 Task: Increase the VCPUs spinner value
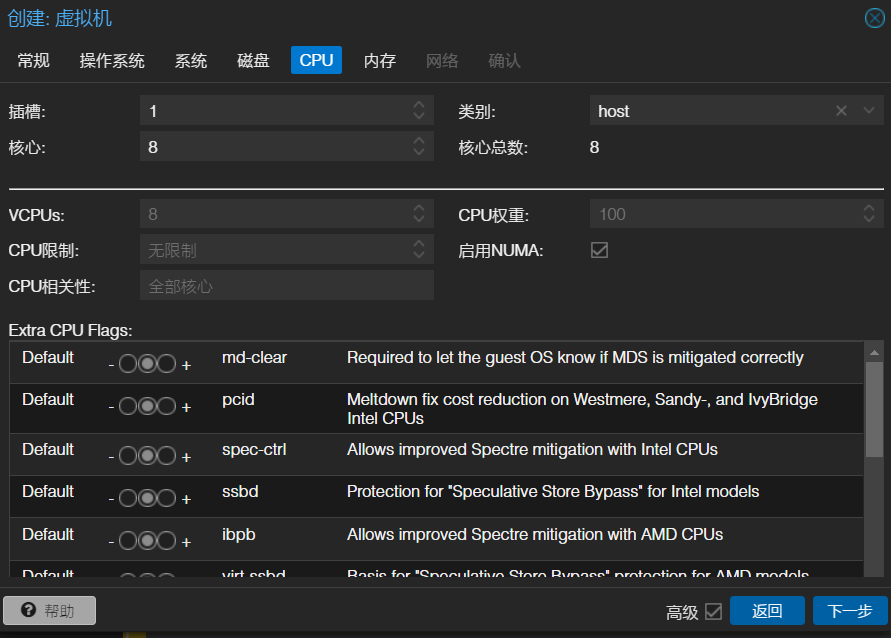pyautogui.click(x=419, y=208)
